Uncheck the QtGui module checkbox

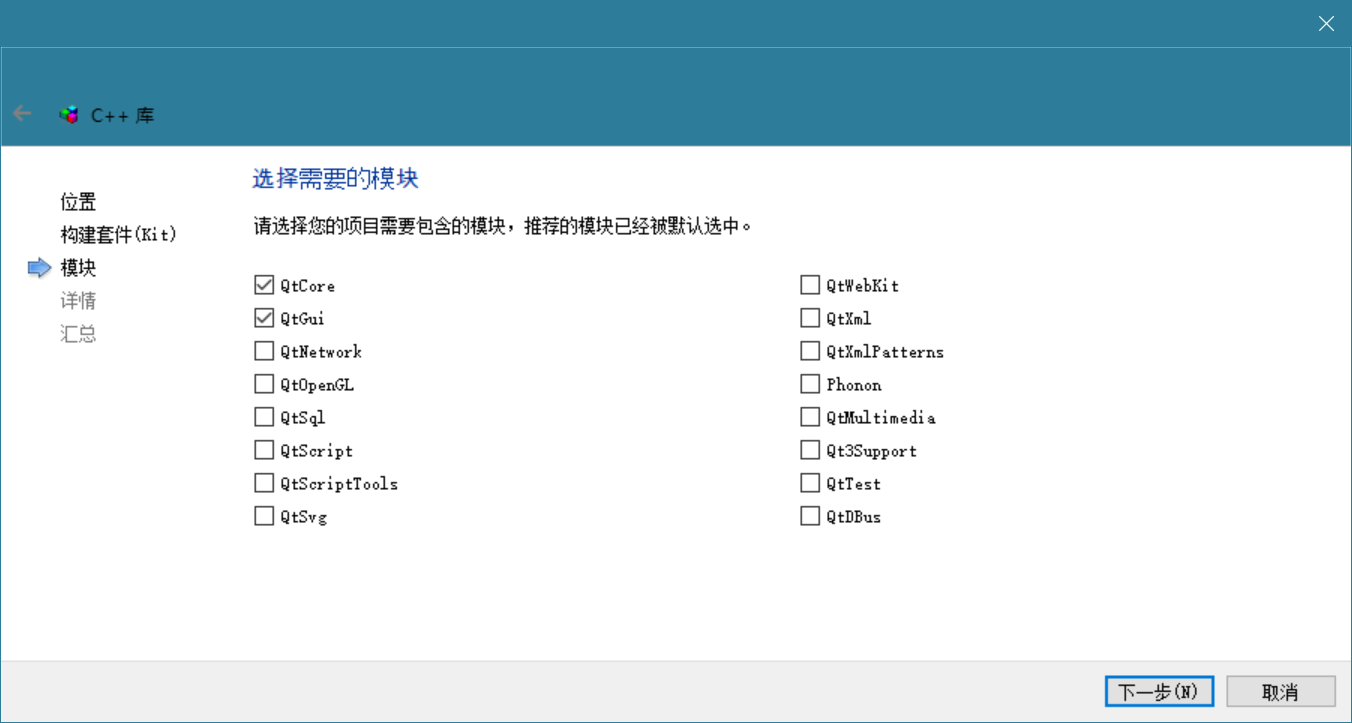point(264,318)
